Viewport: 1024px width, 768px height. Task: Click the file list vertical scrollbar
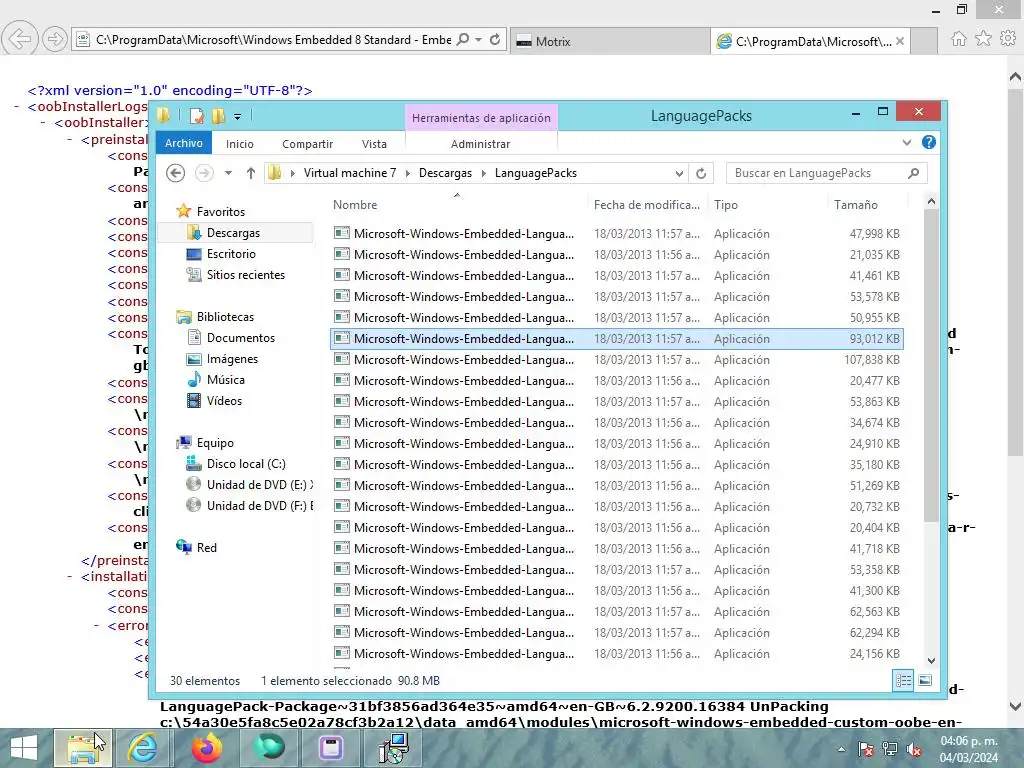pyautogui.click(x=931, y=366)
